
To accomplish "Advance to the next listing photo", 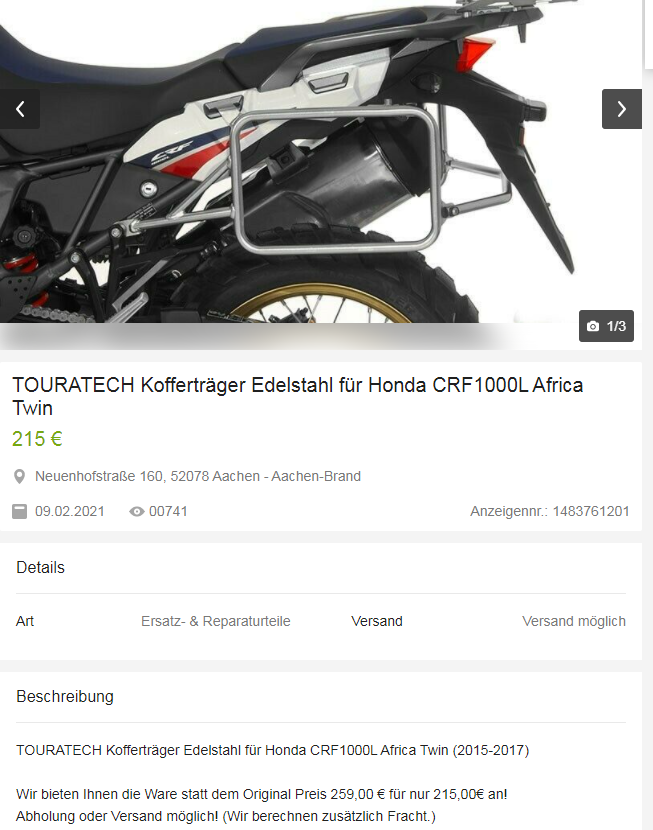I will [x=622, y=109].
